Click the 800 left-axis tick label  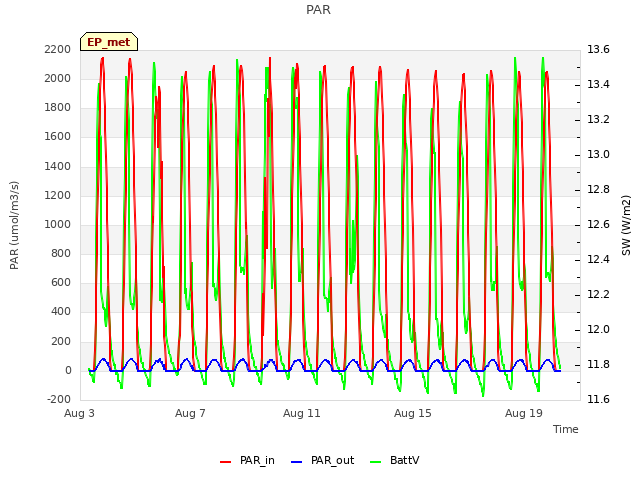pyautogui.click(x=61, y=253)
